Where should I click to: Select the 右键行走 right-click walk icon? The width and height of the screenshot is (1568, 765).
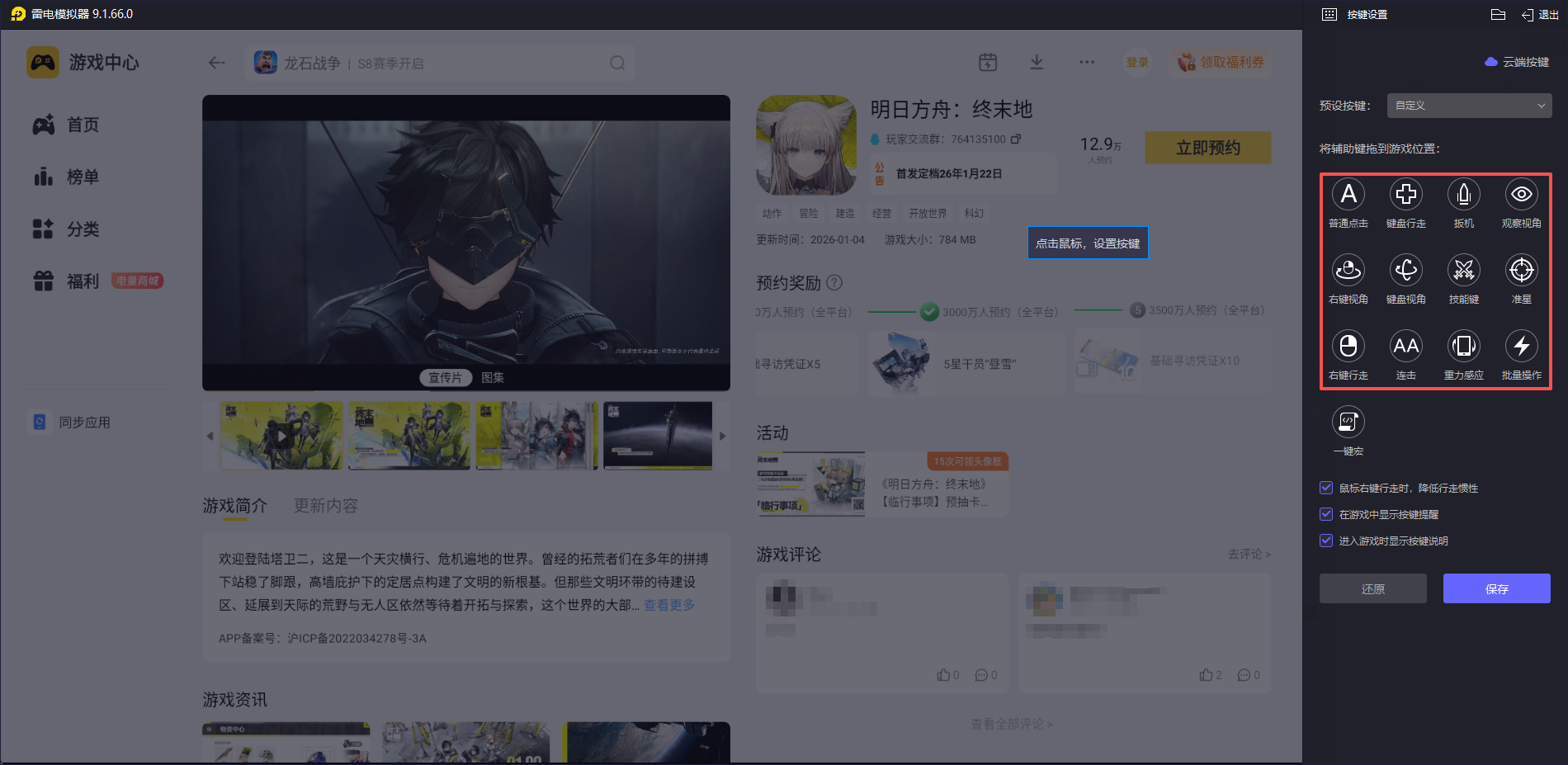1348,346
